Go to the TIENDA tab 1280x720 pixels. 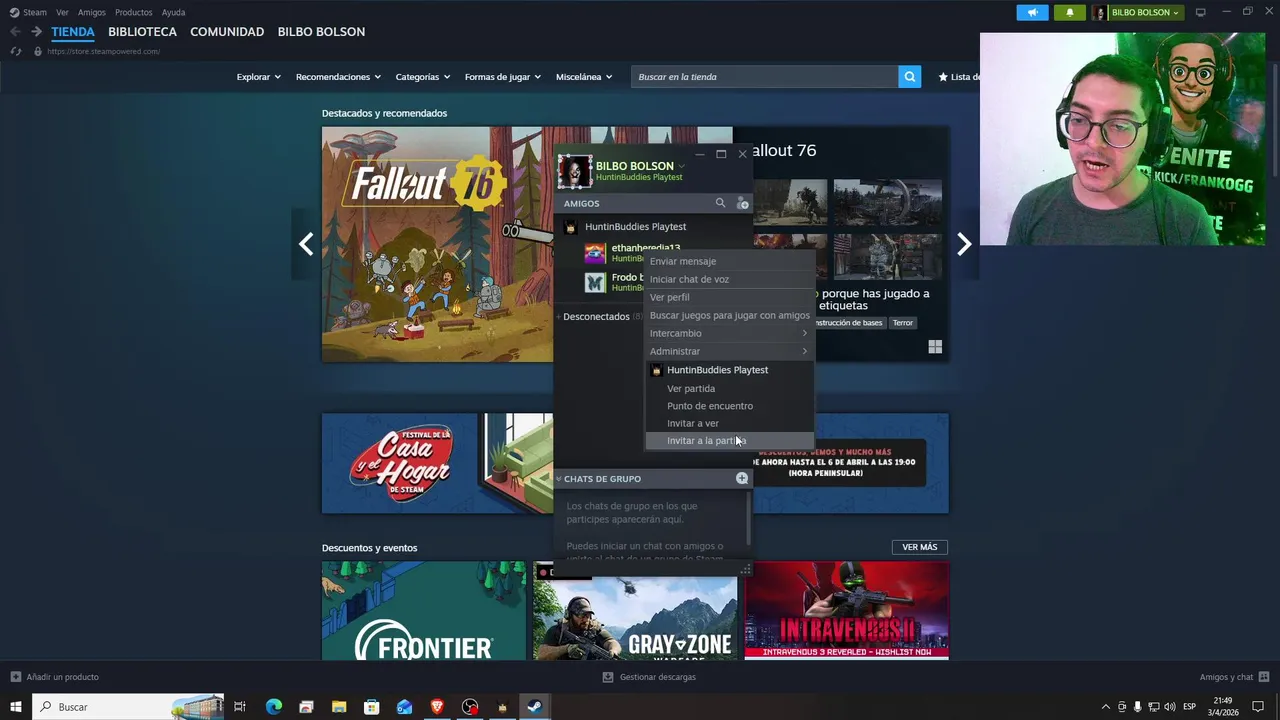[73, 32]
